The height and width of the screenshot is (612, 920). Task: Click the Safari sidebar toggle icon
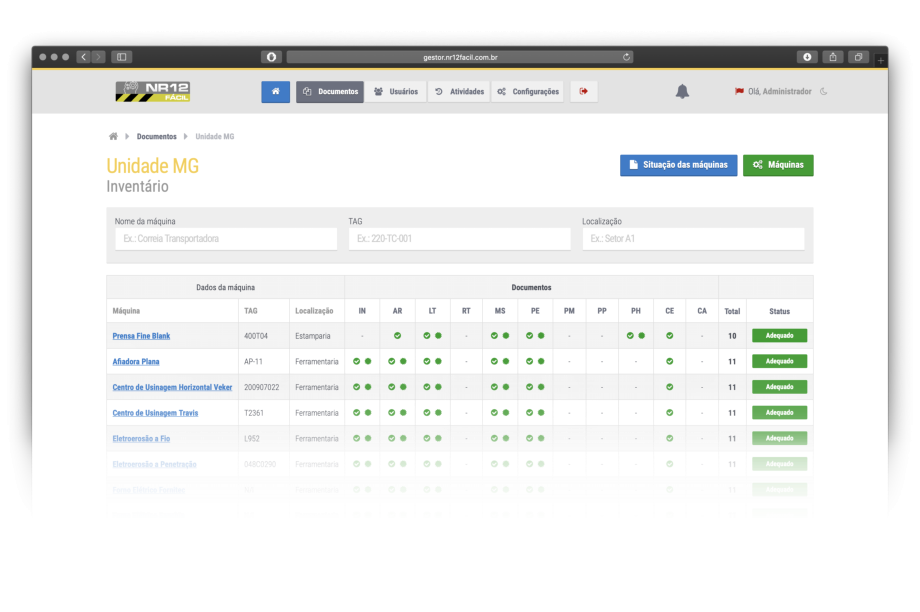click(x=122, y=57)
